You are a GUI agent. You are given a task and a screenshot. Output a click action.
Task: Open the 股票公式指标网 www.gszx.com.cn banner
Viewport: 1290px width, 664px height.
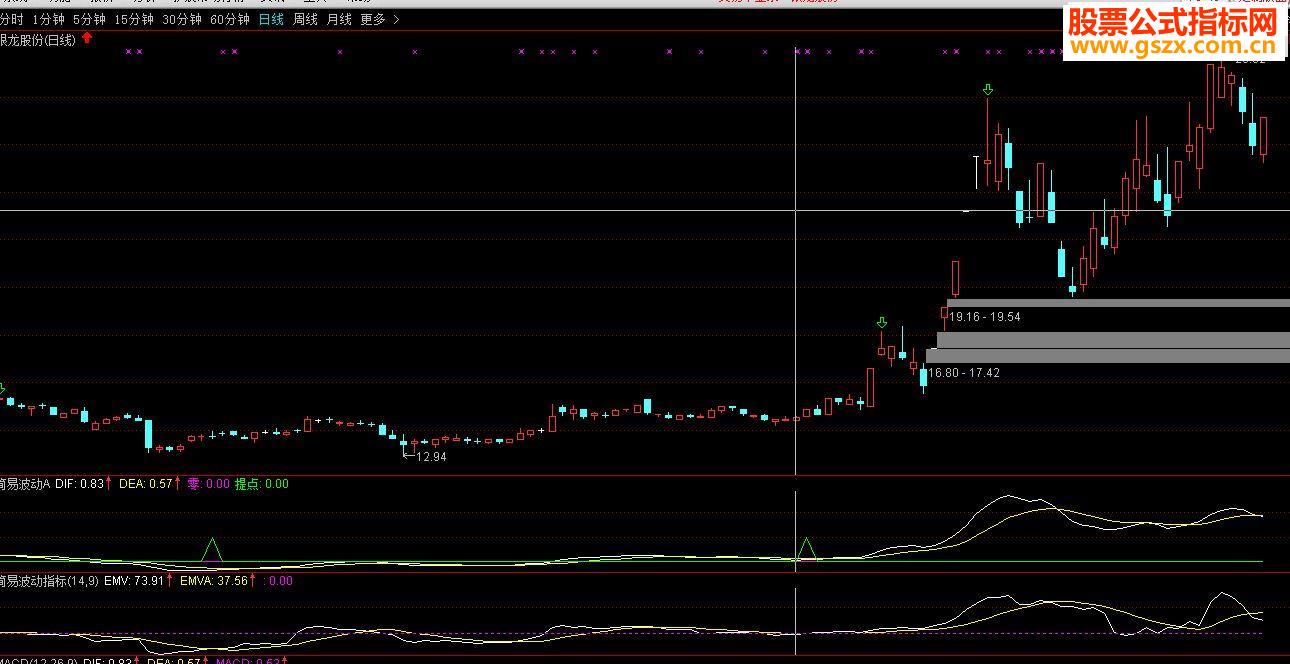coord(1174,32)
